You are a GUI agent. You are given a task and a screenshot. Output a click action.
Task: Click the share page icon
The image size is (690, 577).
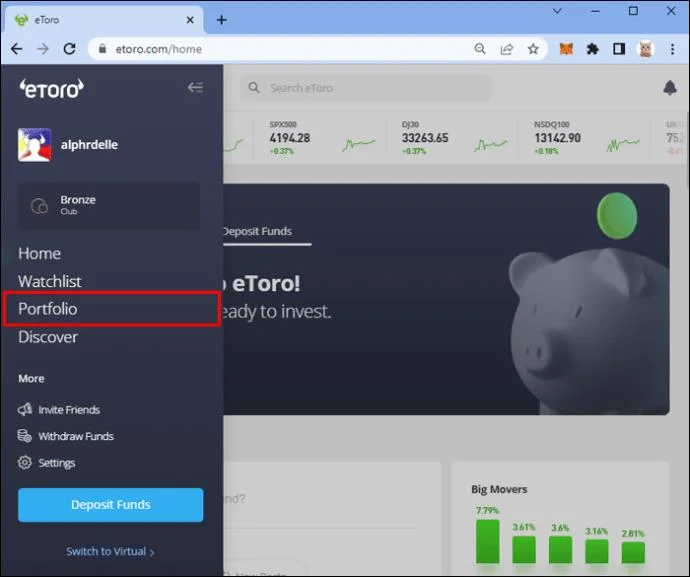(506, 49)
